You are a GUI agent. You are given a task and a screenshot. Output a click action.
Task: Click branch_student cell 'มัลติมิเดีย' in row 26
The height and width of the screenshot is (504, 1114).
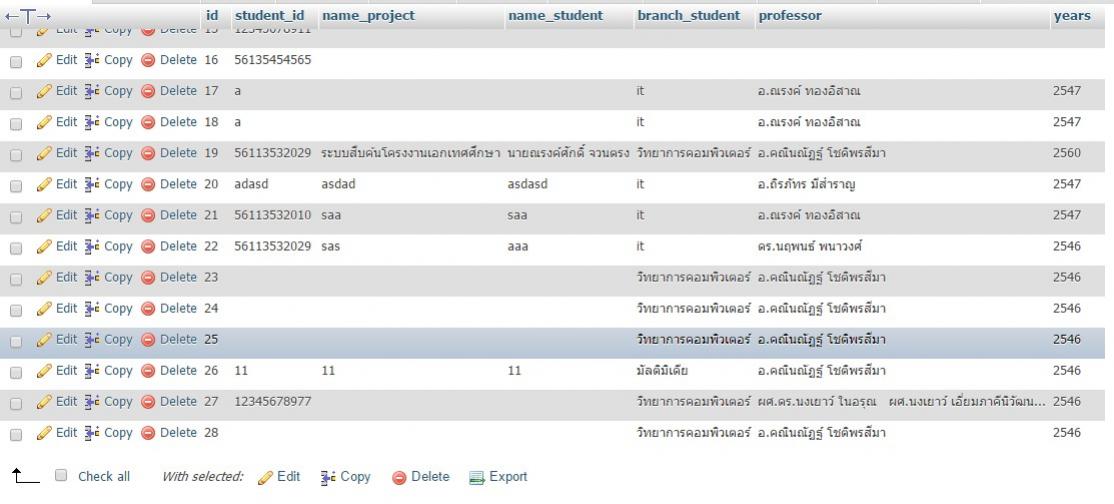tap(662, 371)
